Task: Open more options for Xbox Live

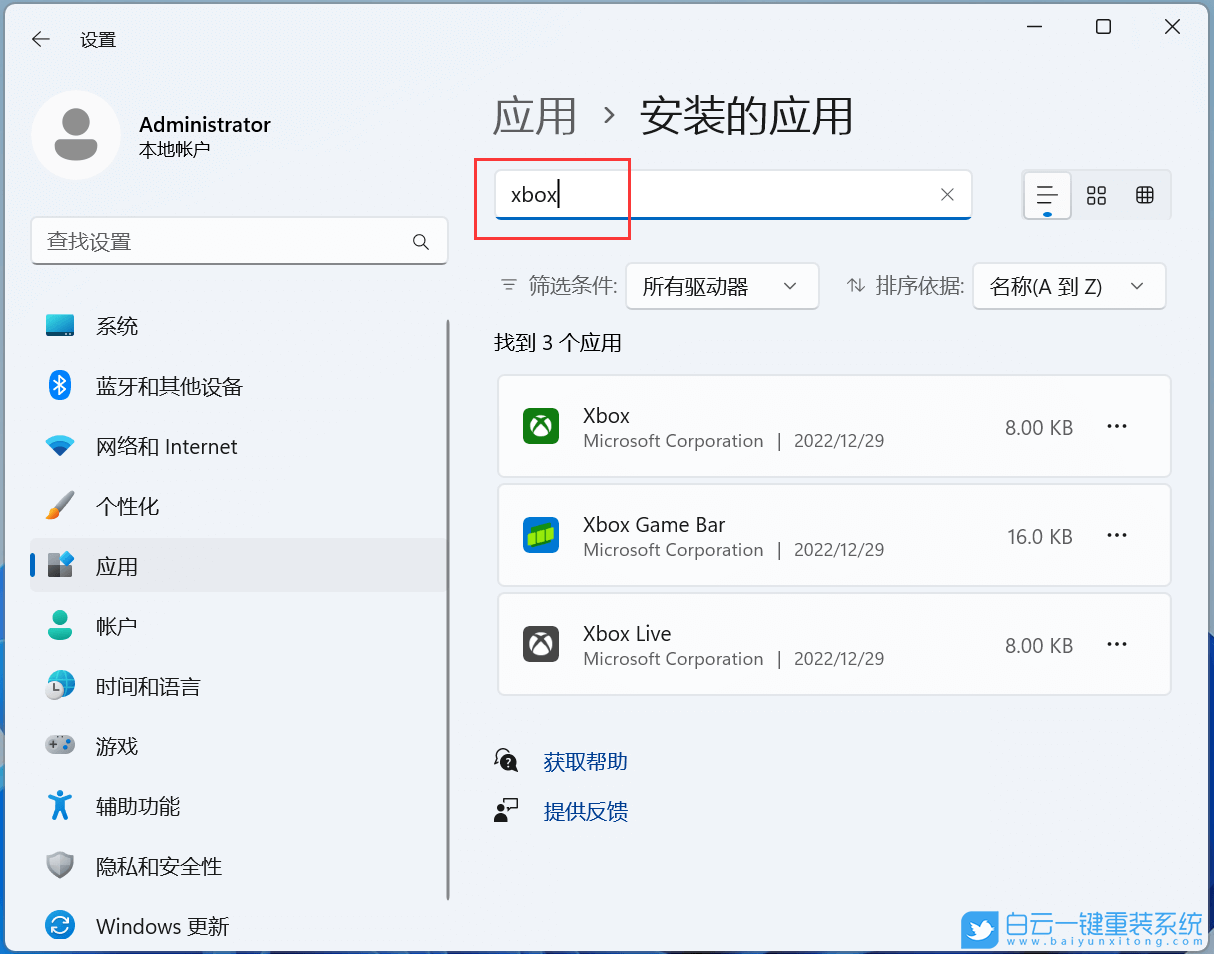Action: (1116, 644)
